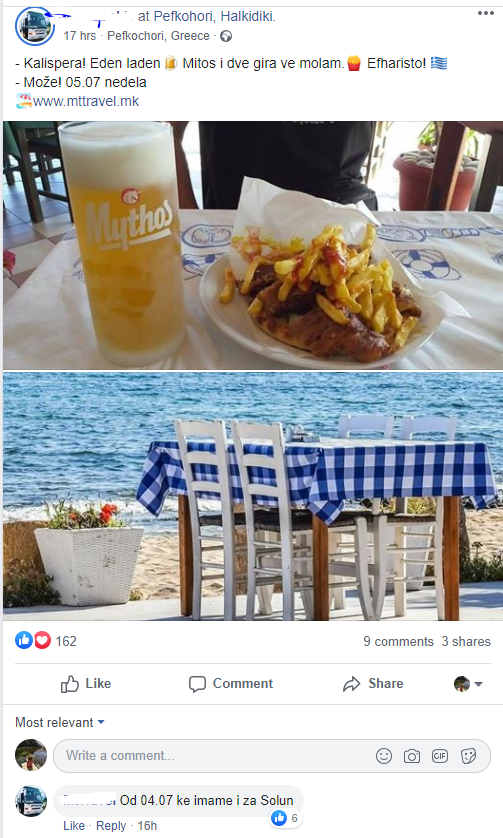Attach a photo with the camera icon
503x838 pixels.
tap(412, 756)
